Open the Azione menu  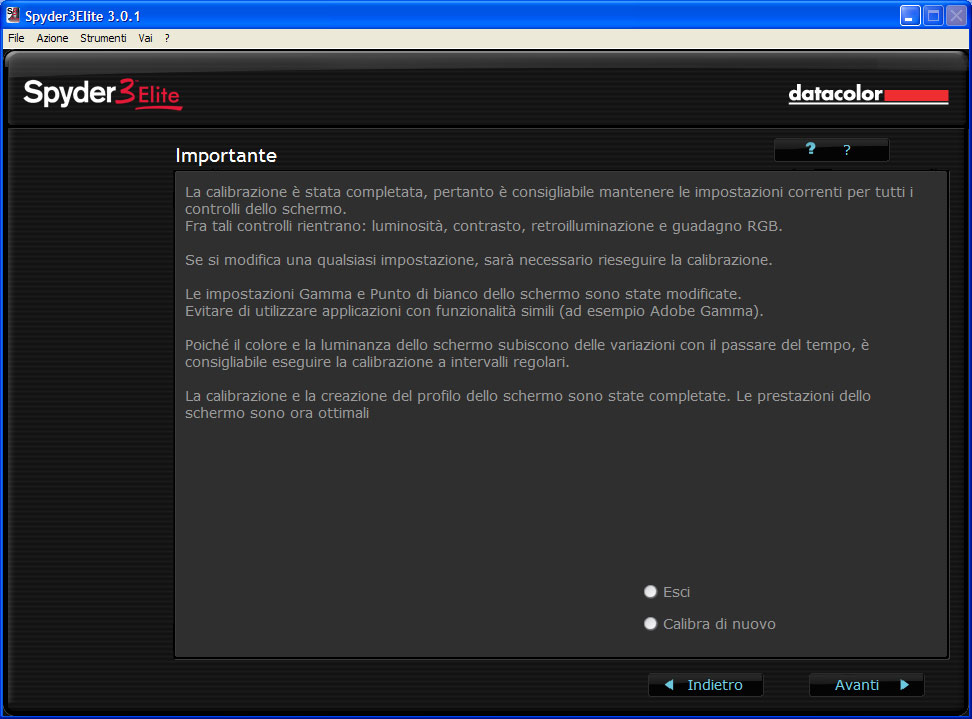(x=52, y=38)
